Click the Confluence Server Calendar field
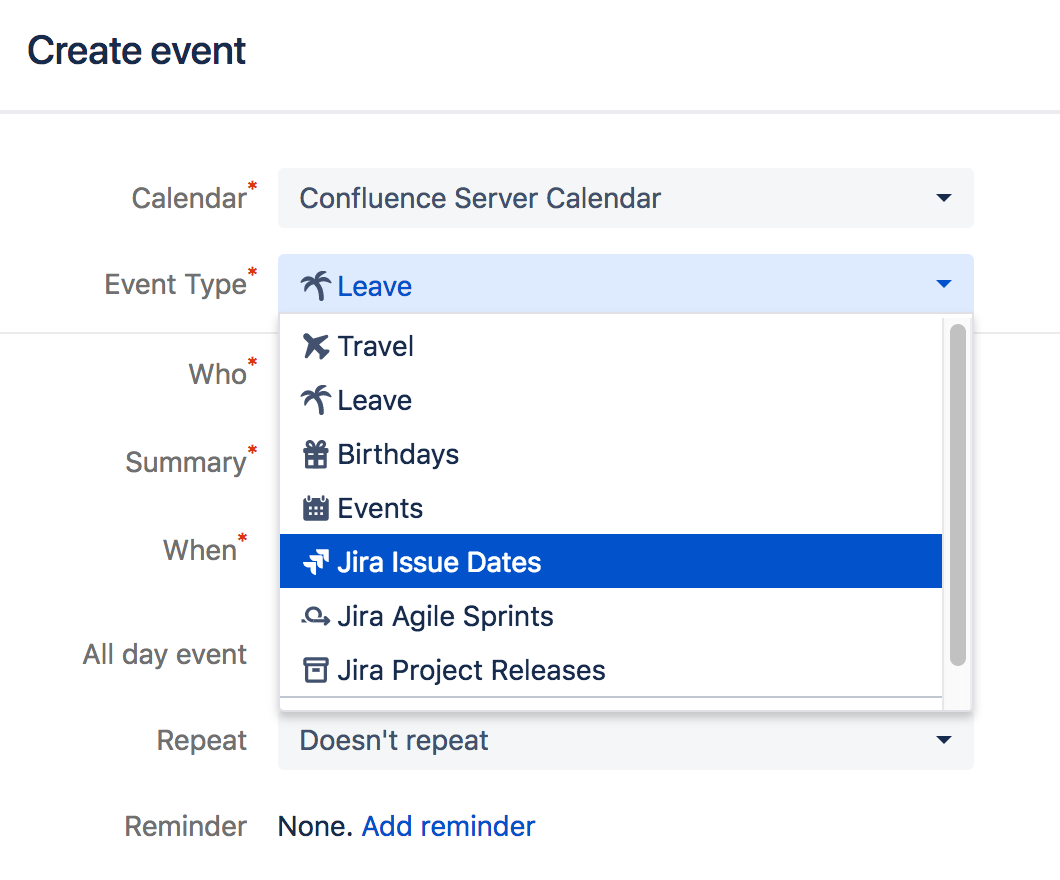Image resolution: width=1060 pixels, height=880 pixels. click(x=625, y=198)
